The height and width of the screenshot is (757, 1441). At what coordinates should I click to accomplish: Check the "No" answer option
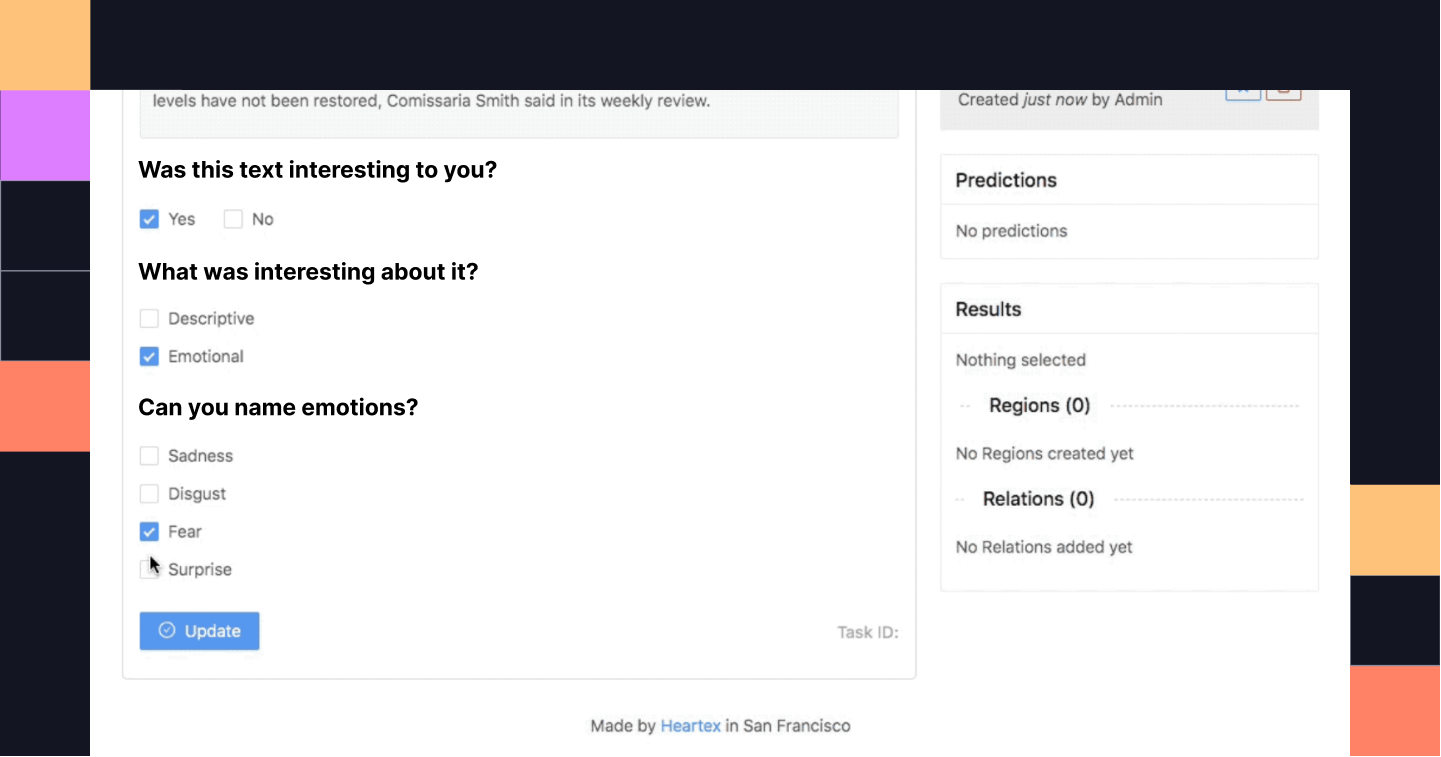pyautogui.click(x=233, y=218)
